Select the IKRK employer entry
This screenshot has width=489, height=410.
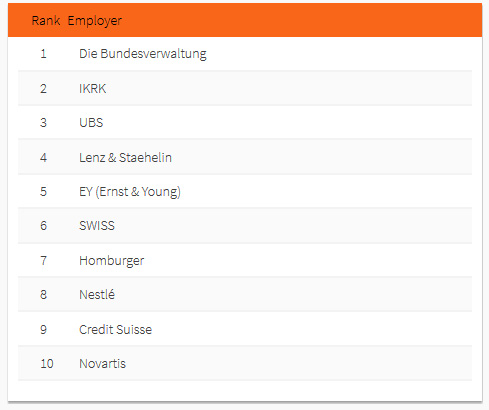pyautogui.click(x=93, y=89)
